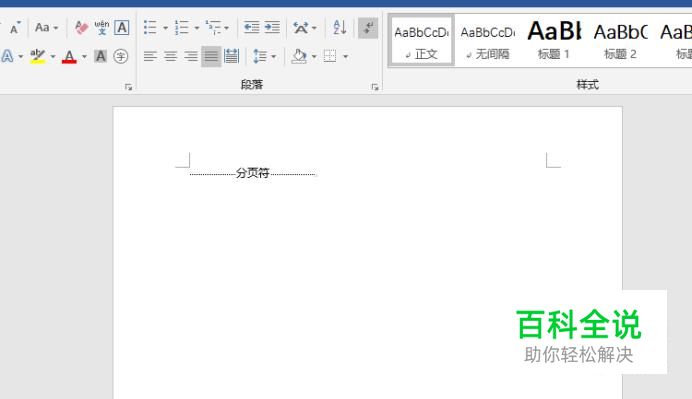
Task: Open the 段落 dialog box launcher
Action: coord(375,87)
